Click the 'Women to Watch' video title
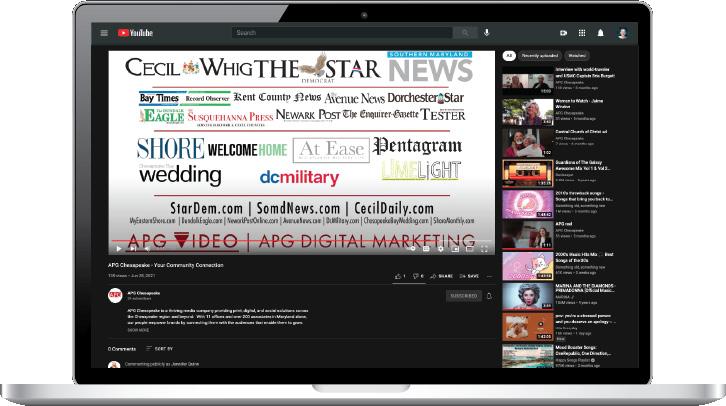The width and height of the screenshot is (726, 406). pyautogui.click(x=579, y=103)
